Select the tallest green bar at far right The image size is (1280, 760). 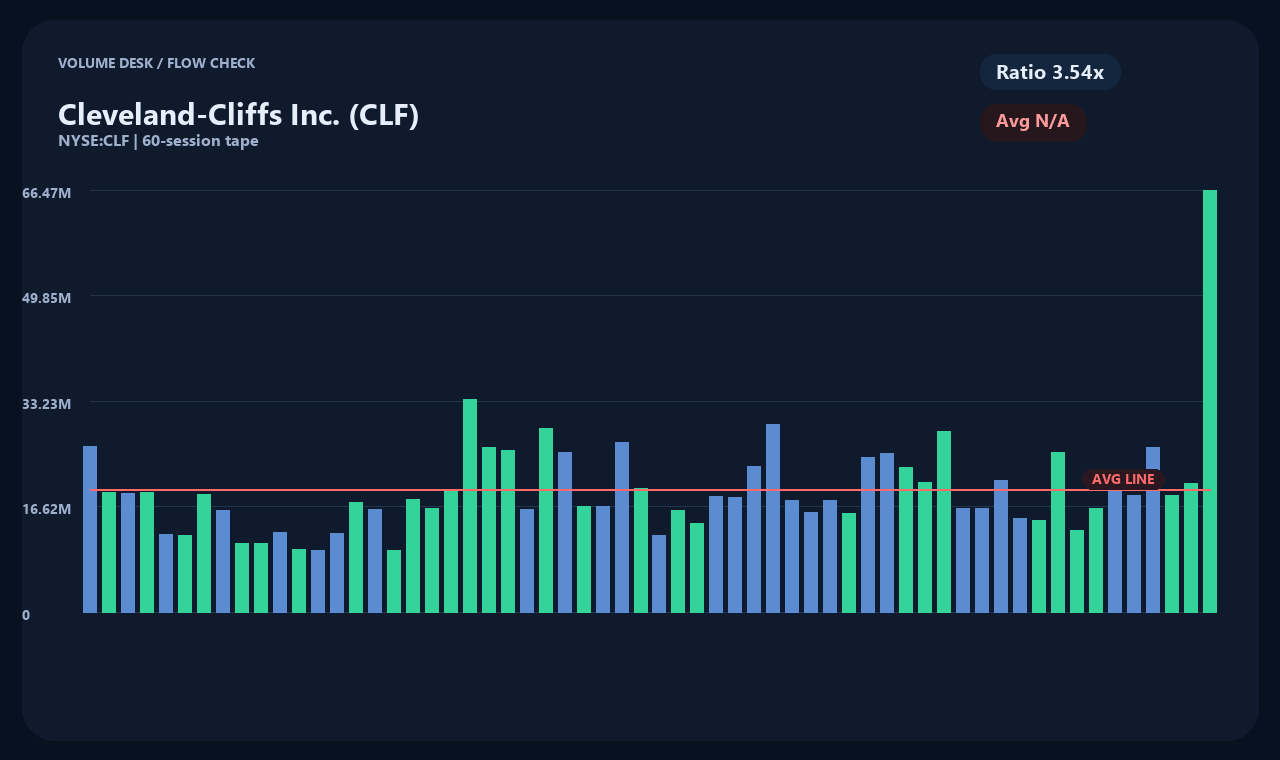point(1210,401)
